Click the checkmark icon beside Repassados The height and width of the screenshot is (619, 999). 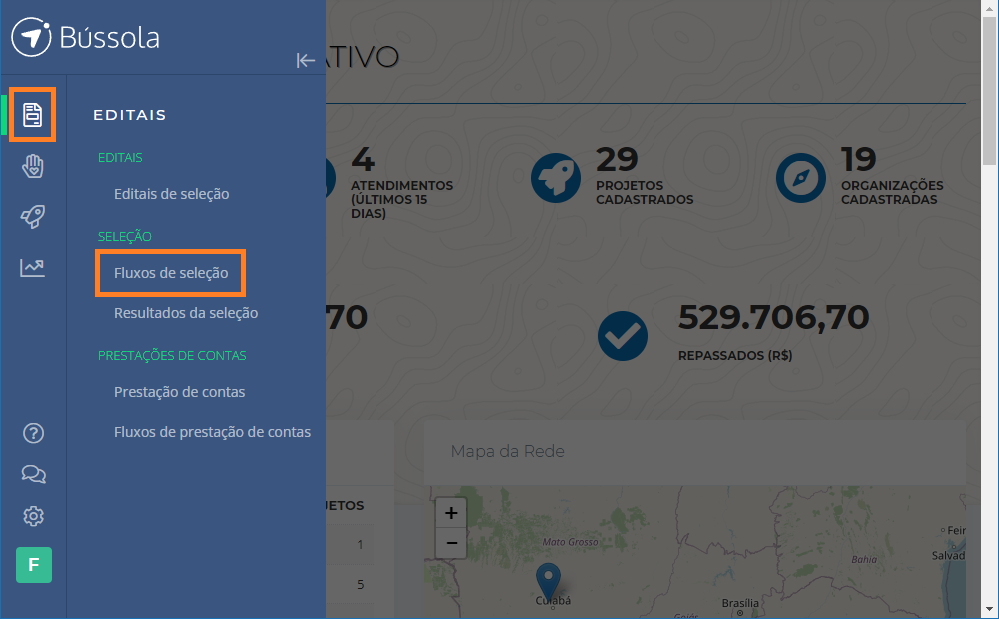pyautogui.click(x=622, y=336)
